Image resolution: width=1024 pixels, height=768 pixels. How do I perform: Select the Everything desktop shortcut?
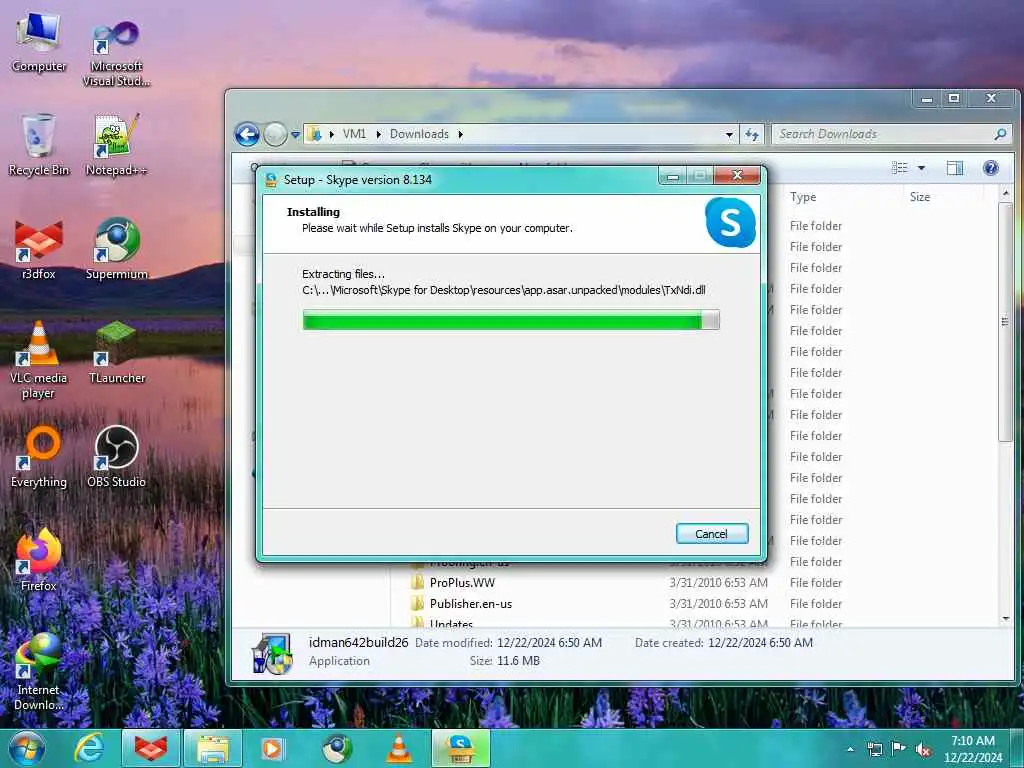[x=39, y=457]
